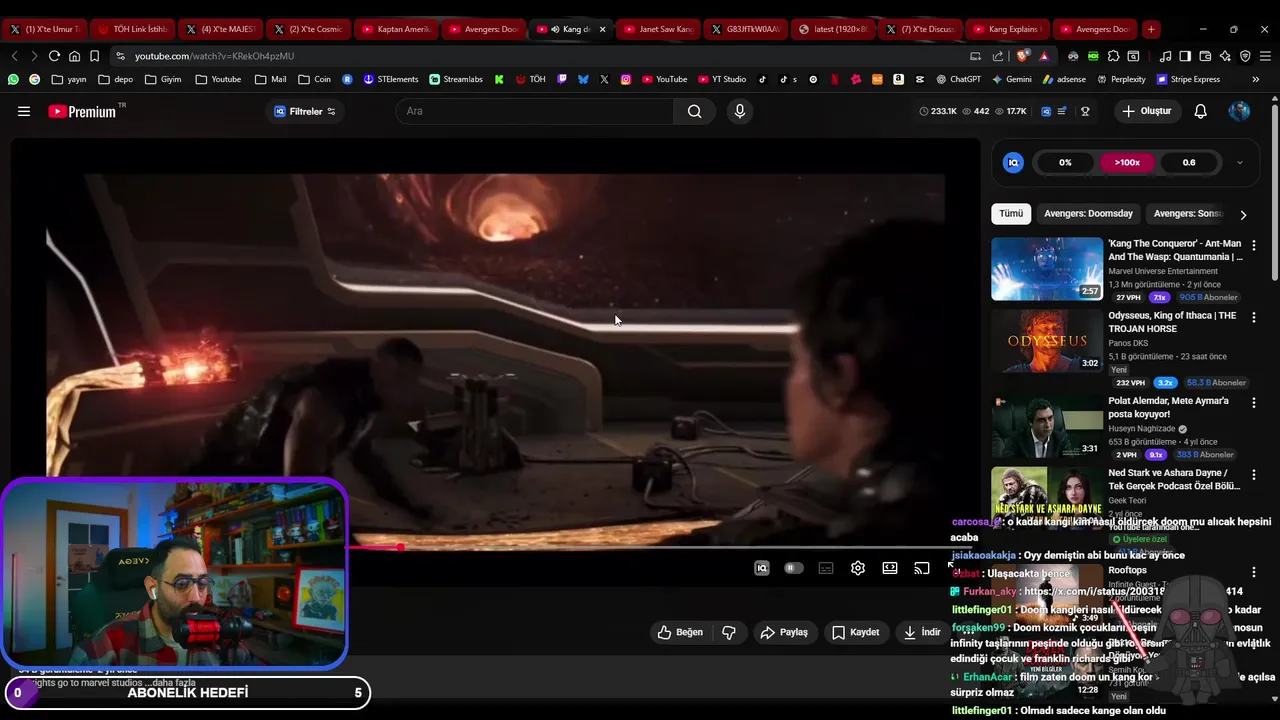
Task: Toggle subtitles captions button
Action: point(826,568)
